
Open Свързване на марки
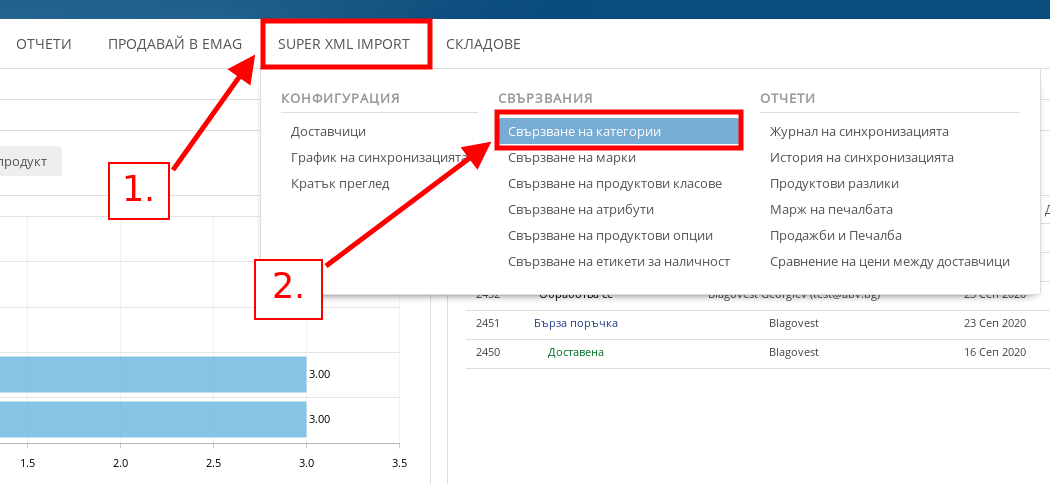571,157
